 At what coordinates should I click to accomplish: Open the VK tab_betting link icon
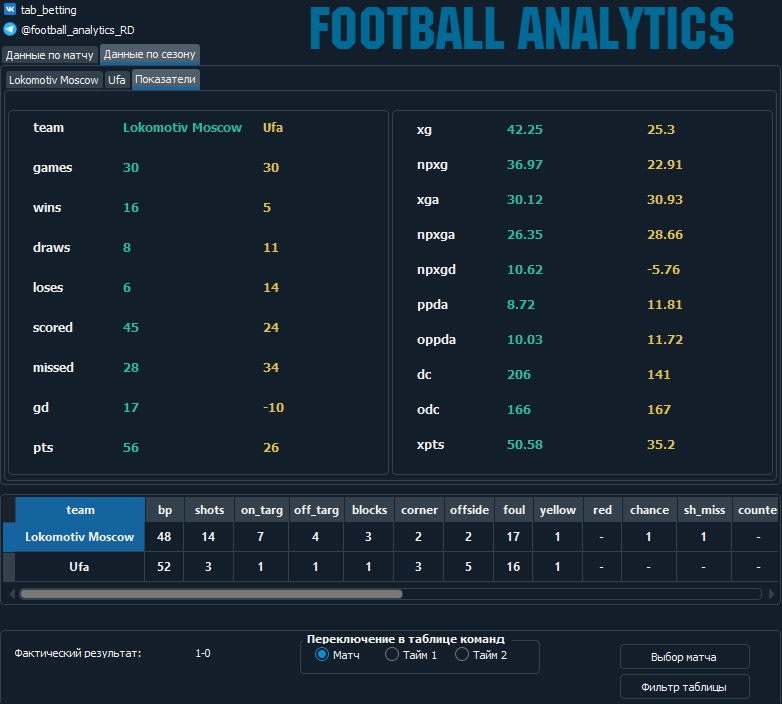[9, 9]
